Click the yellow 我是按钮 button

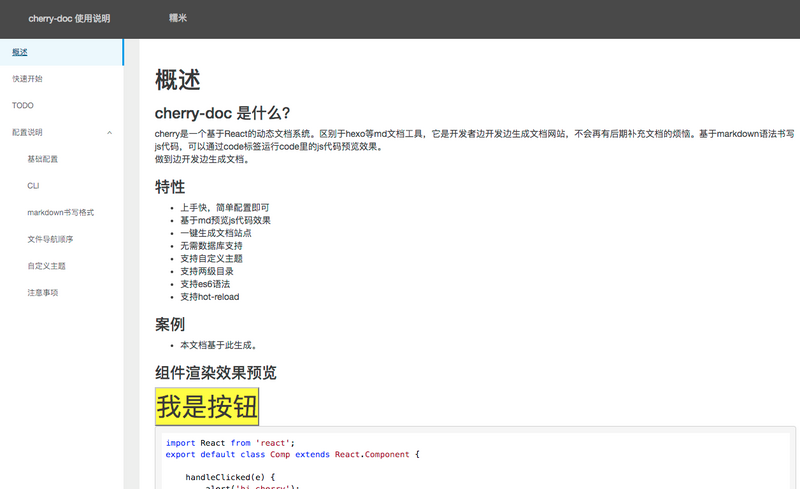click(207, 406)
